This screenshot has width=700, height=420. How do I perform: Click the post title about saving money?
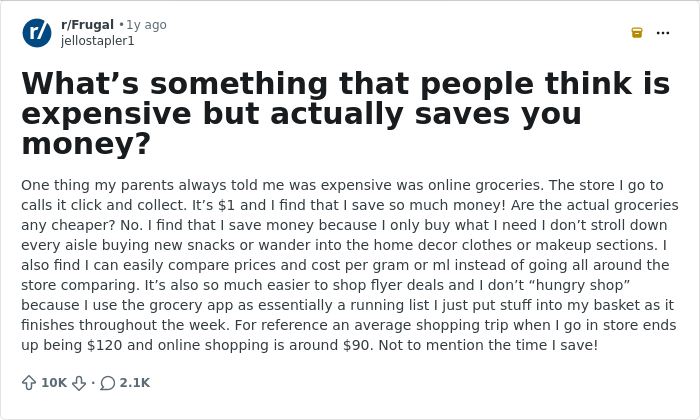[x=346, y=113]
